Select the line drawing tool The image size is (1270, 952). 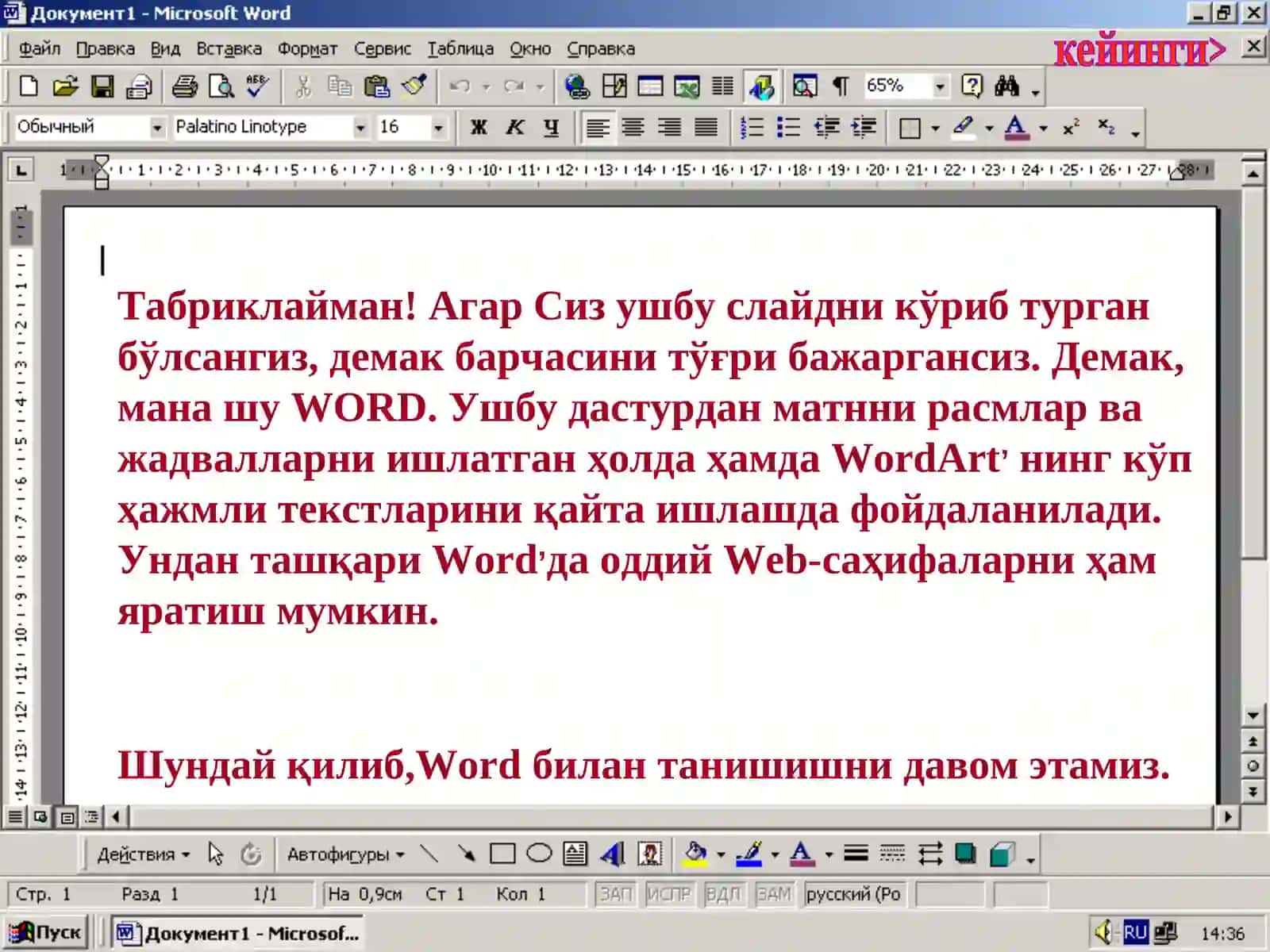[429, 854]
